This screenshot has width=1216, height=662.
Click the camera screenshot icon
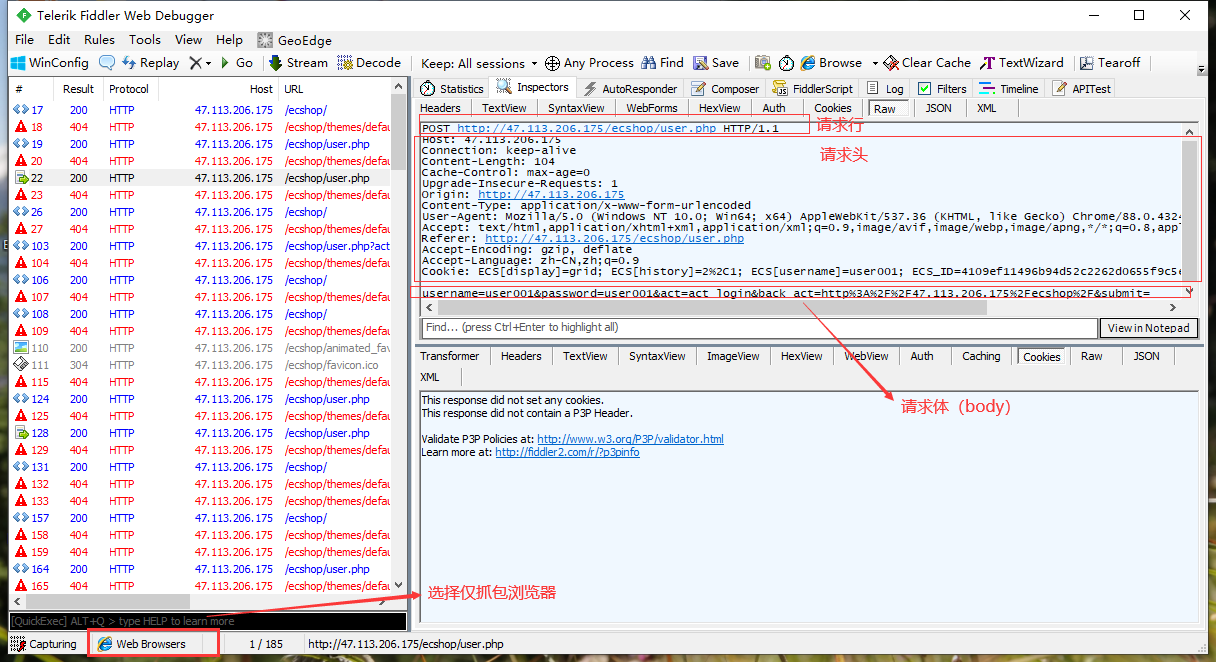tap(763, 63)
